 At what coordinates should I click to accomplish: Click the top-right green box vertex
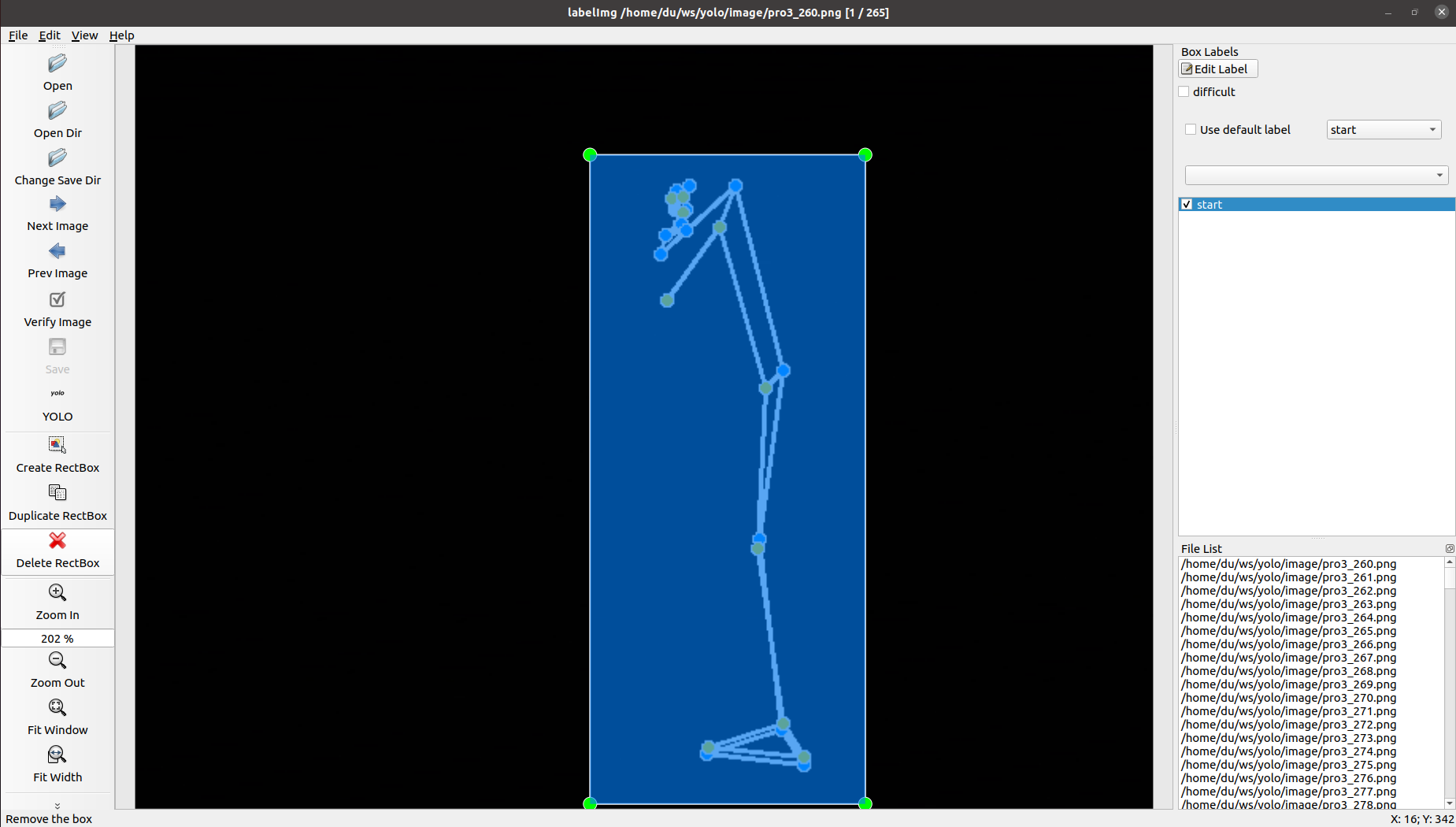coord(865,155)
